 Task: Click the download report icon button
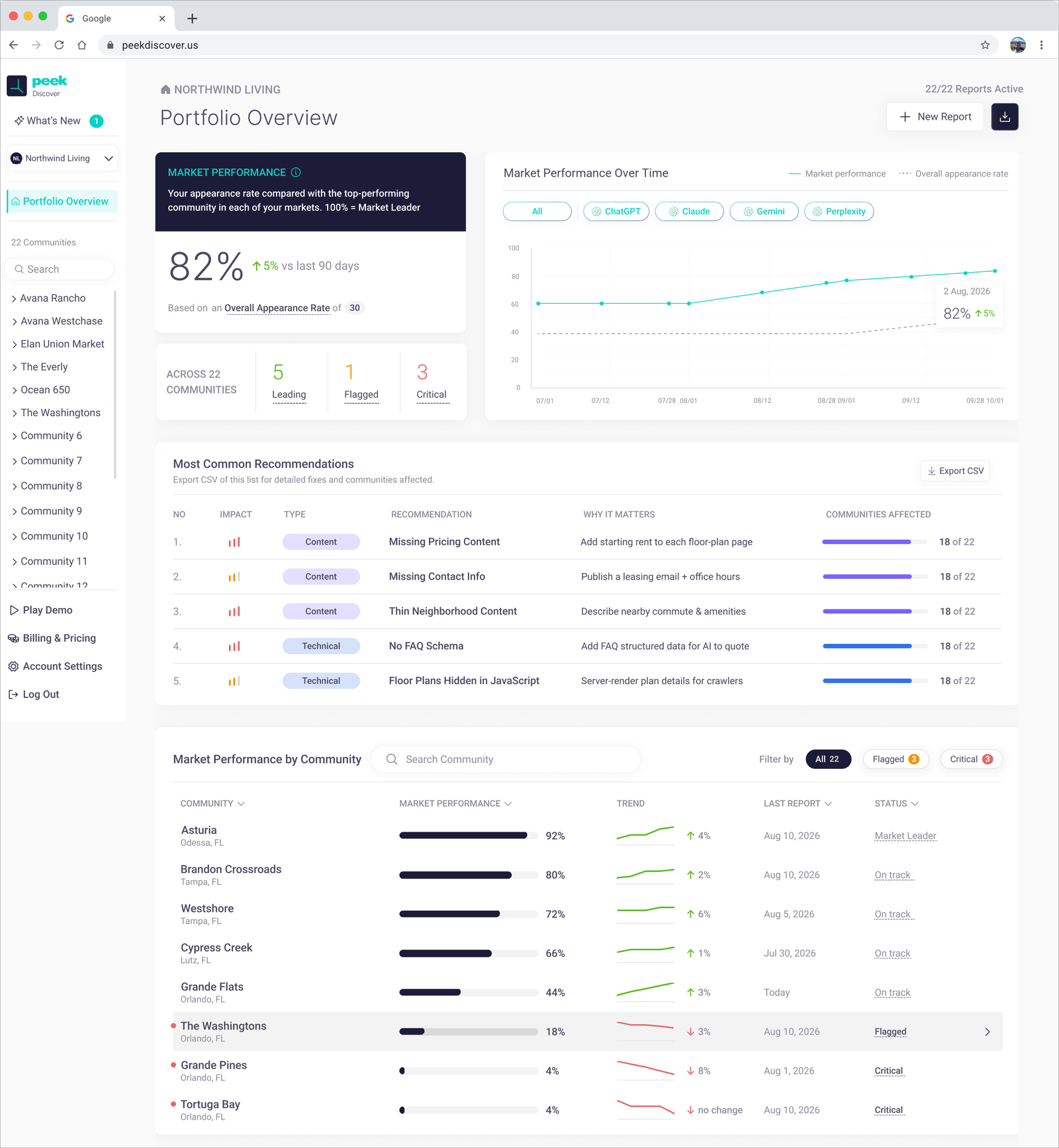[x=1005, y=116]
